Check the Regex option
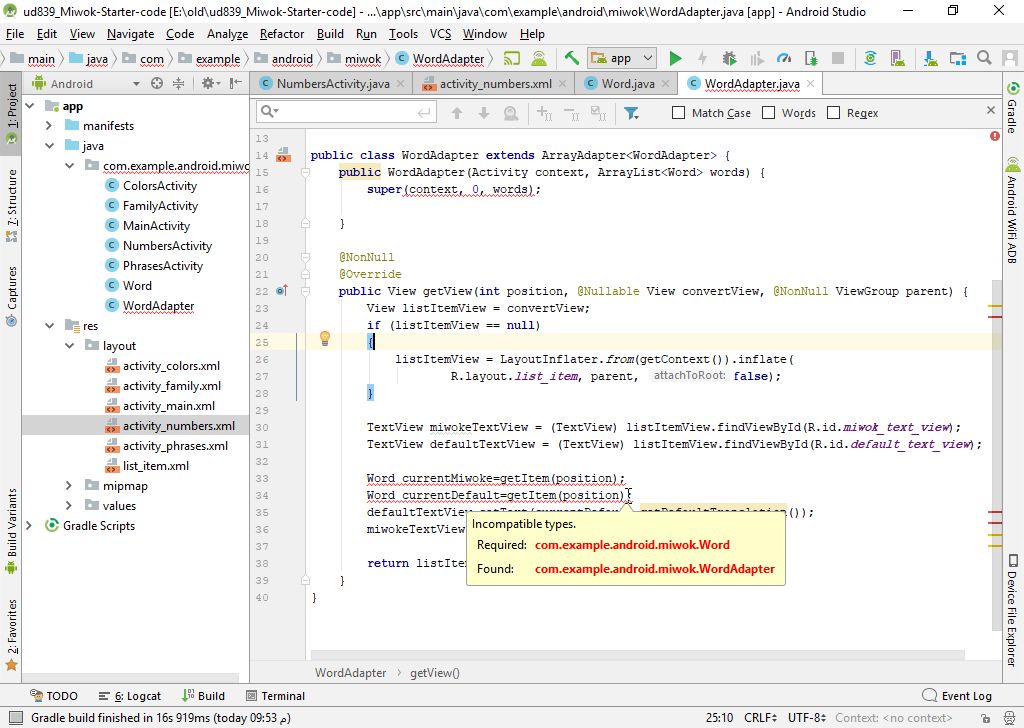The height and width of the screenshot is (728, 1024). 834,113
